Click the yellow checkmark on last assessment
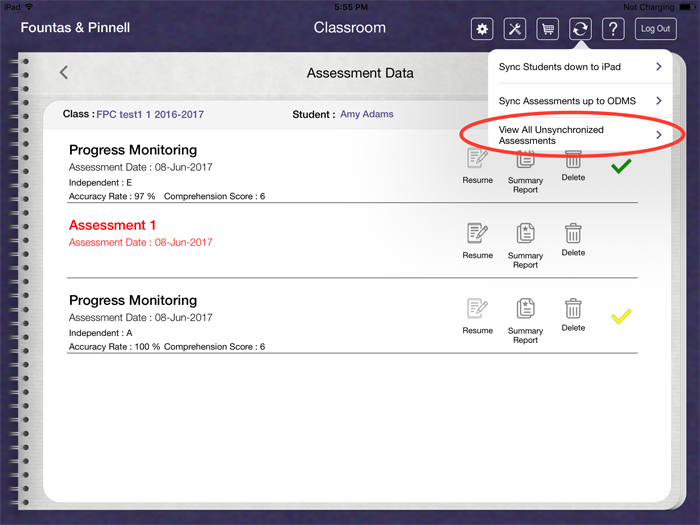The height and width of the screenshot is (525, 700). pyautogui.click(x=621, y=317)
